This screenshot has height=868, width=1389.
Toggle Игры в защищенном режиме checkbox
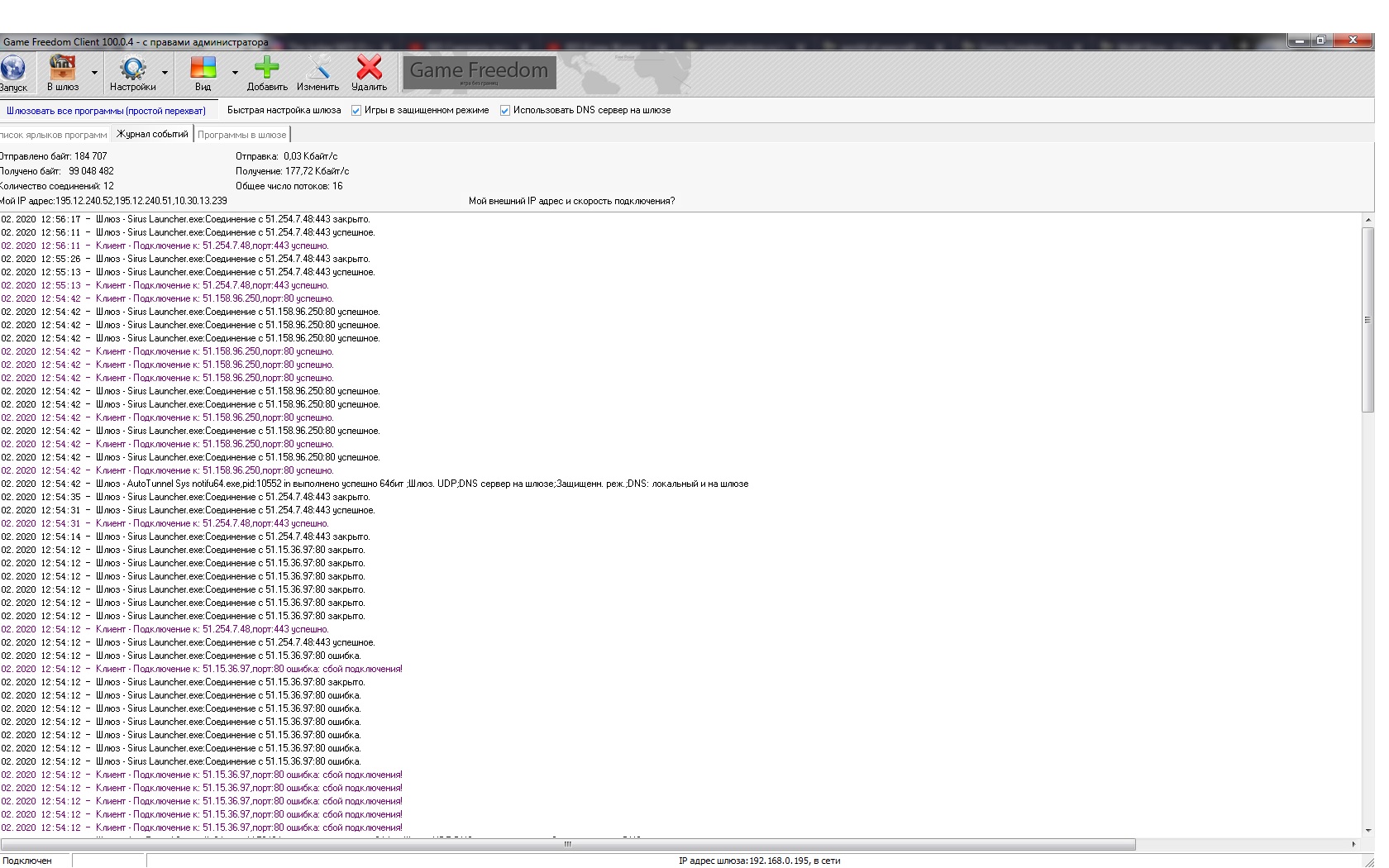[x=356, y=111]
